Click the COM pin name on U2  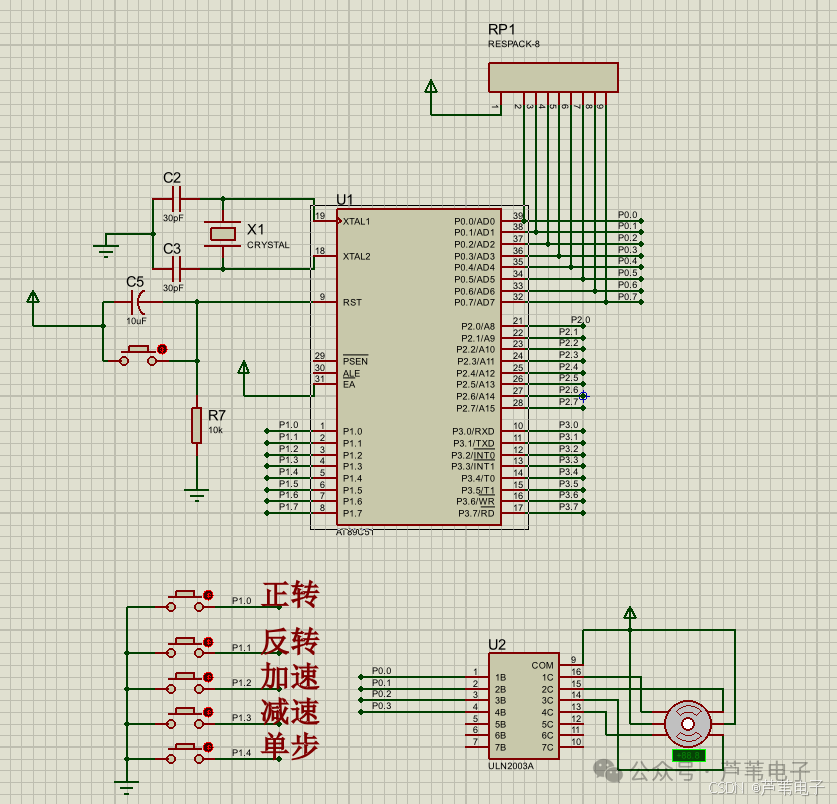(x=542, y=665)
